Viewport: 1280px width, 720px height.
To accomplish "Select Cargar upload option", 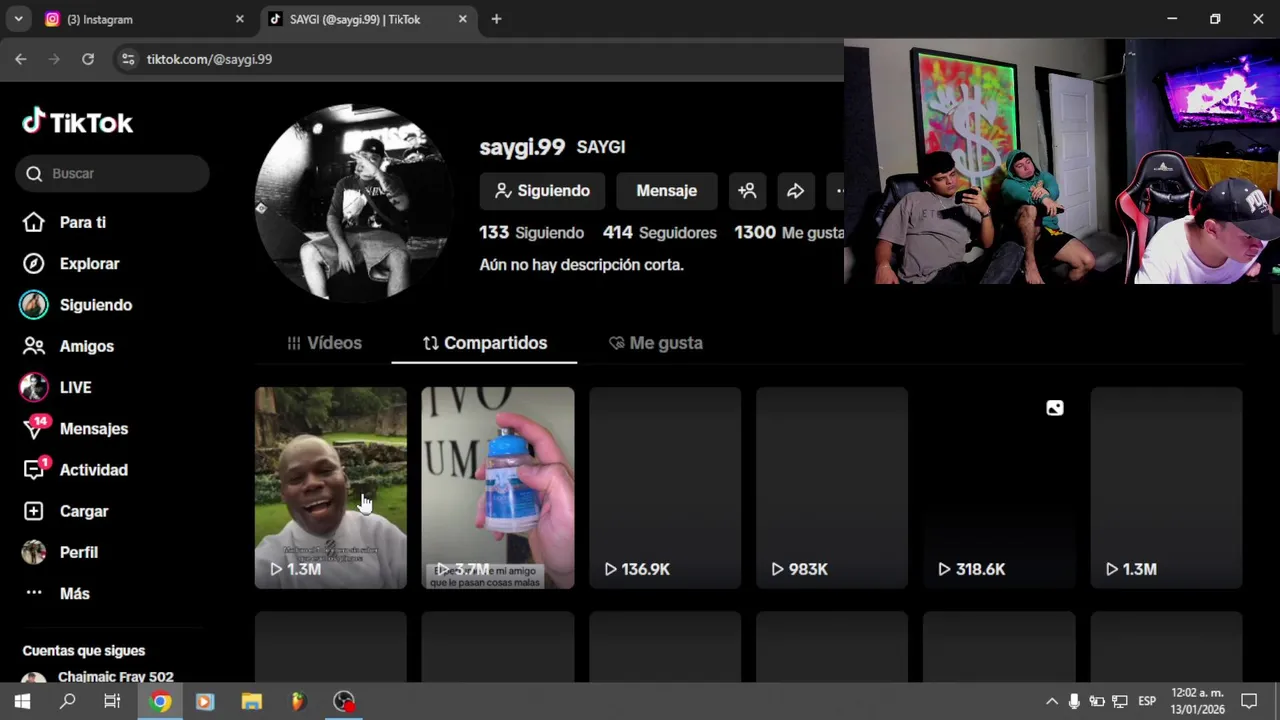I will [x=83, y=511].
